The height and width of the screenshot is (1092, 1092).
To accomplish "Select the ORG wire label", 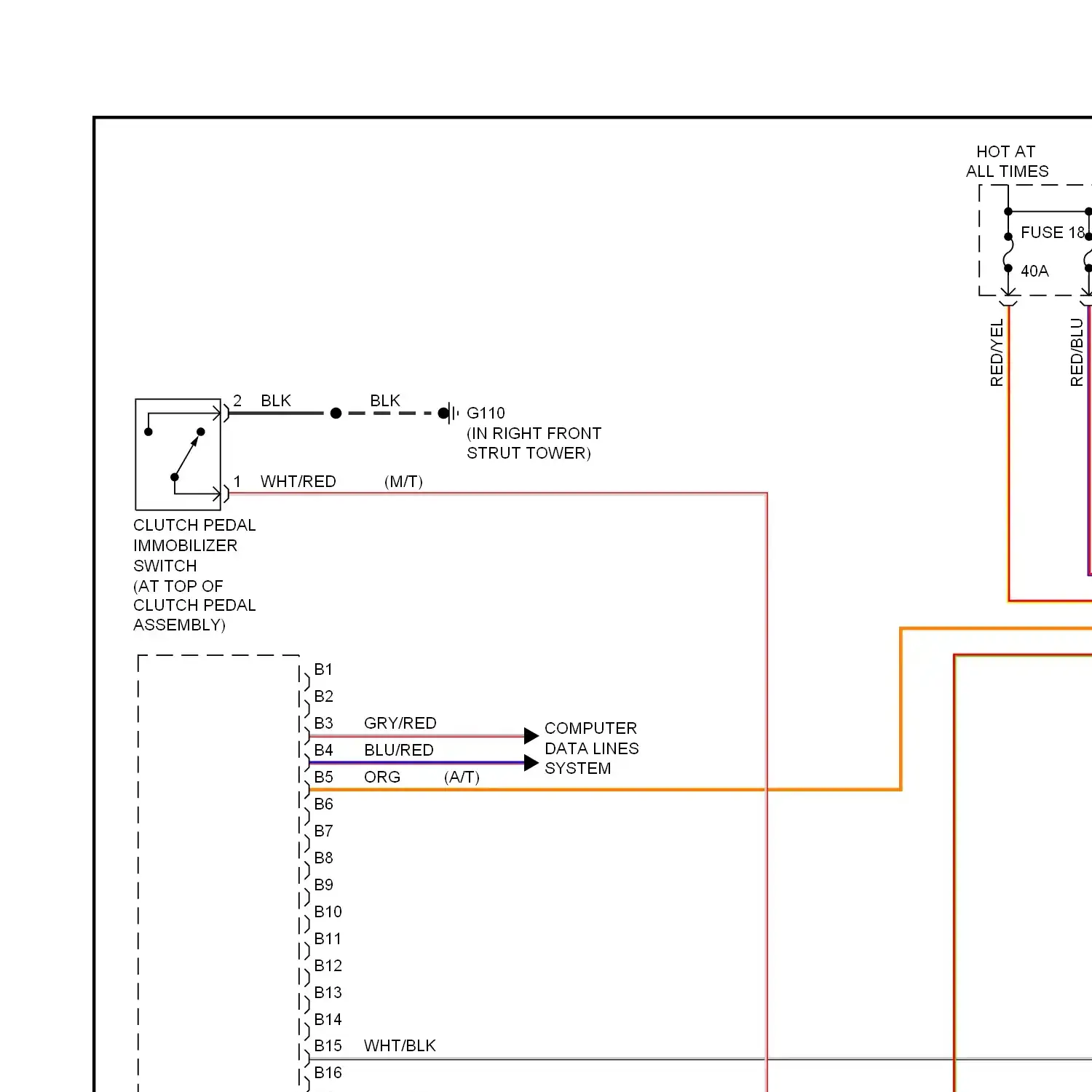I will (x=382, y=777).
